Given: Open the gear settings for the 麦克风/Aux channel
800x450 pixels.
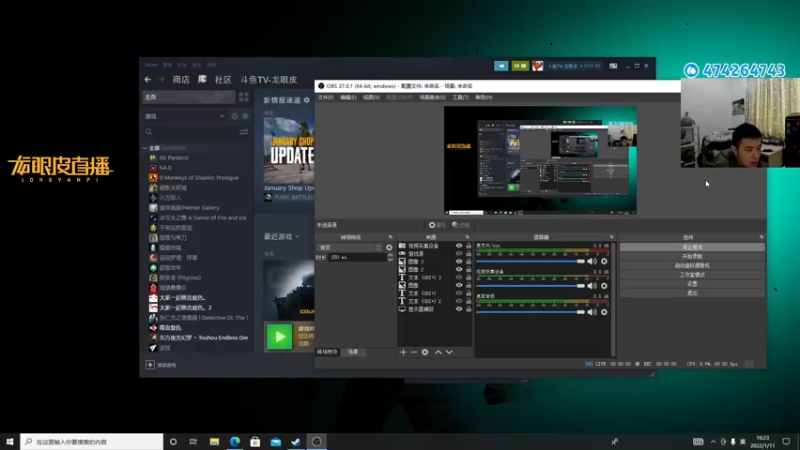Looking at the screenshot, I should [604, 261].
